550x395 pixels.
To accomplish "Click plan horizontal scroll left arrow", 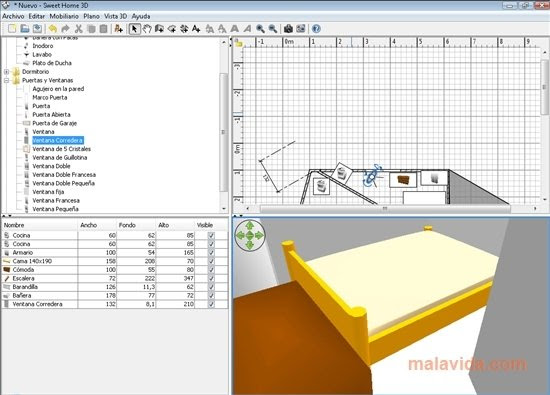I will (x=248, y=208).
